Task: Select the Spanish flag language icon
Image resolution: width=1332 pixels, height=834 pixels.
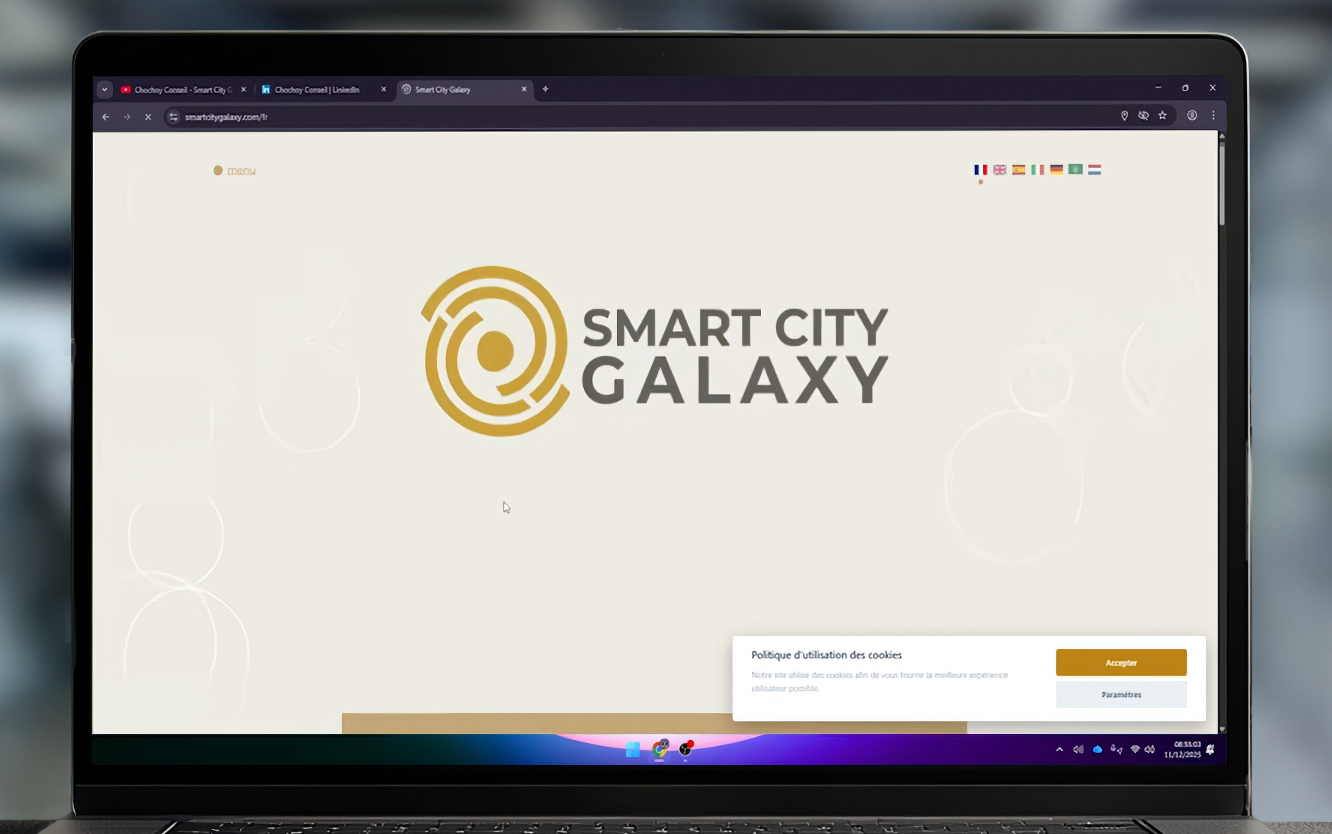Action: (1018, 170)
